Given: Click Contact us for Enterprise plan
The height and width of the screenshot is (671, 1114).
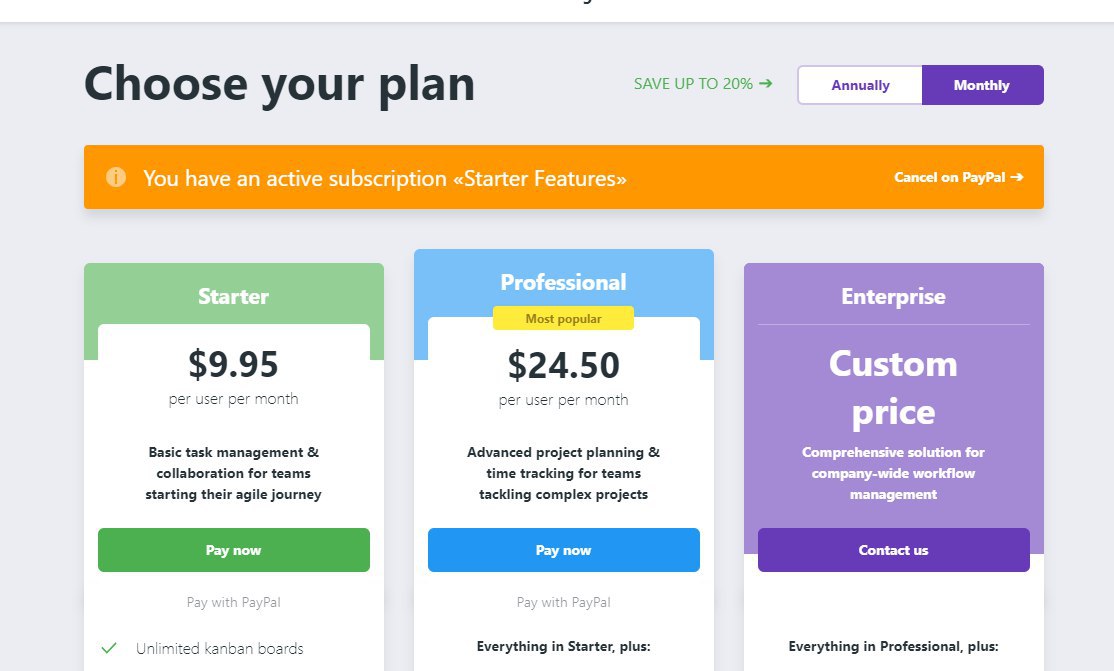Looking at the screenshot, I should click(x=893, y=550).
